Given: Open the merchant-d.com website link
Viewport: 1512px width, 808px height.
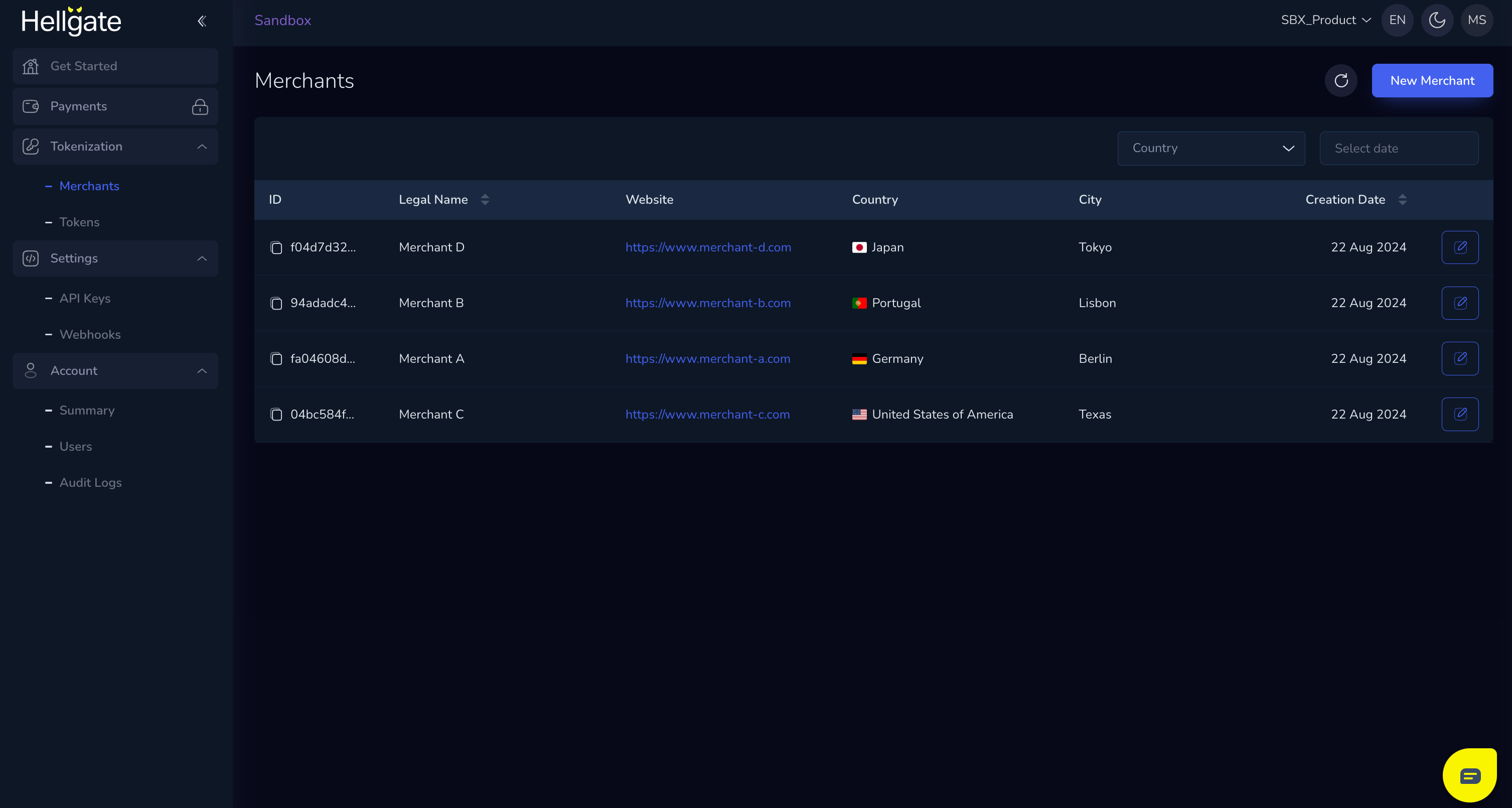Looking at the screenshot, I should click(x=708, y=248).
